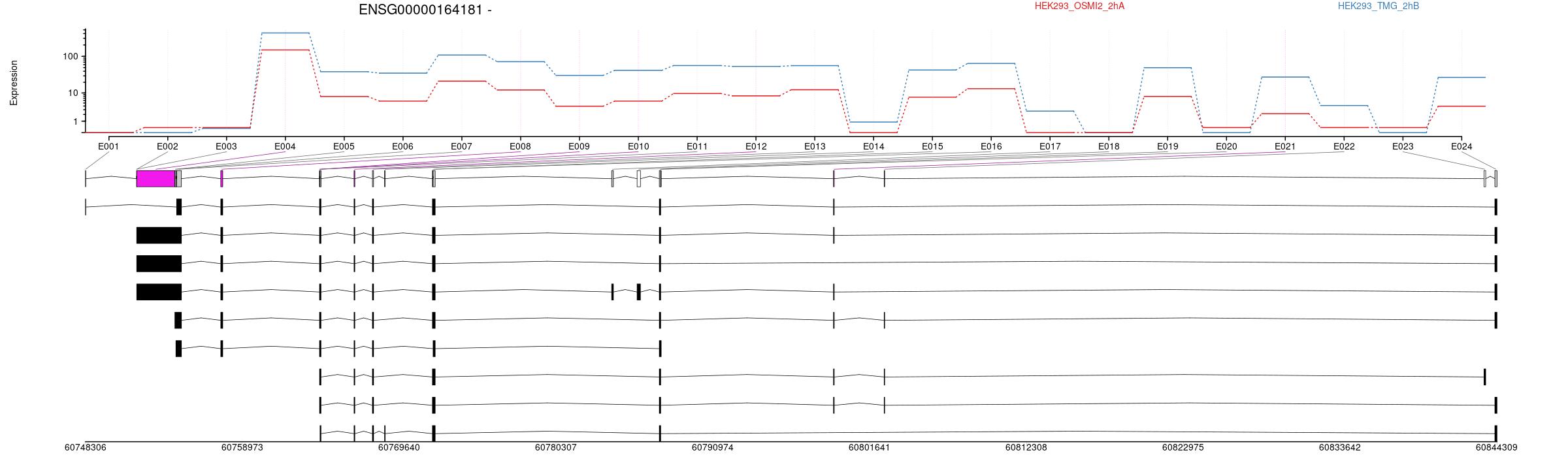Click y-axis tick value 10
This screenshot has width=1568, height=457.
click(x=73, y=93)
